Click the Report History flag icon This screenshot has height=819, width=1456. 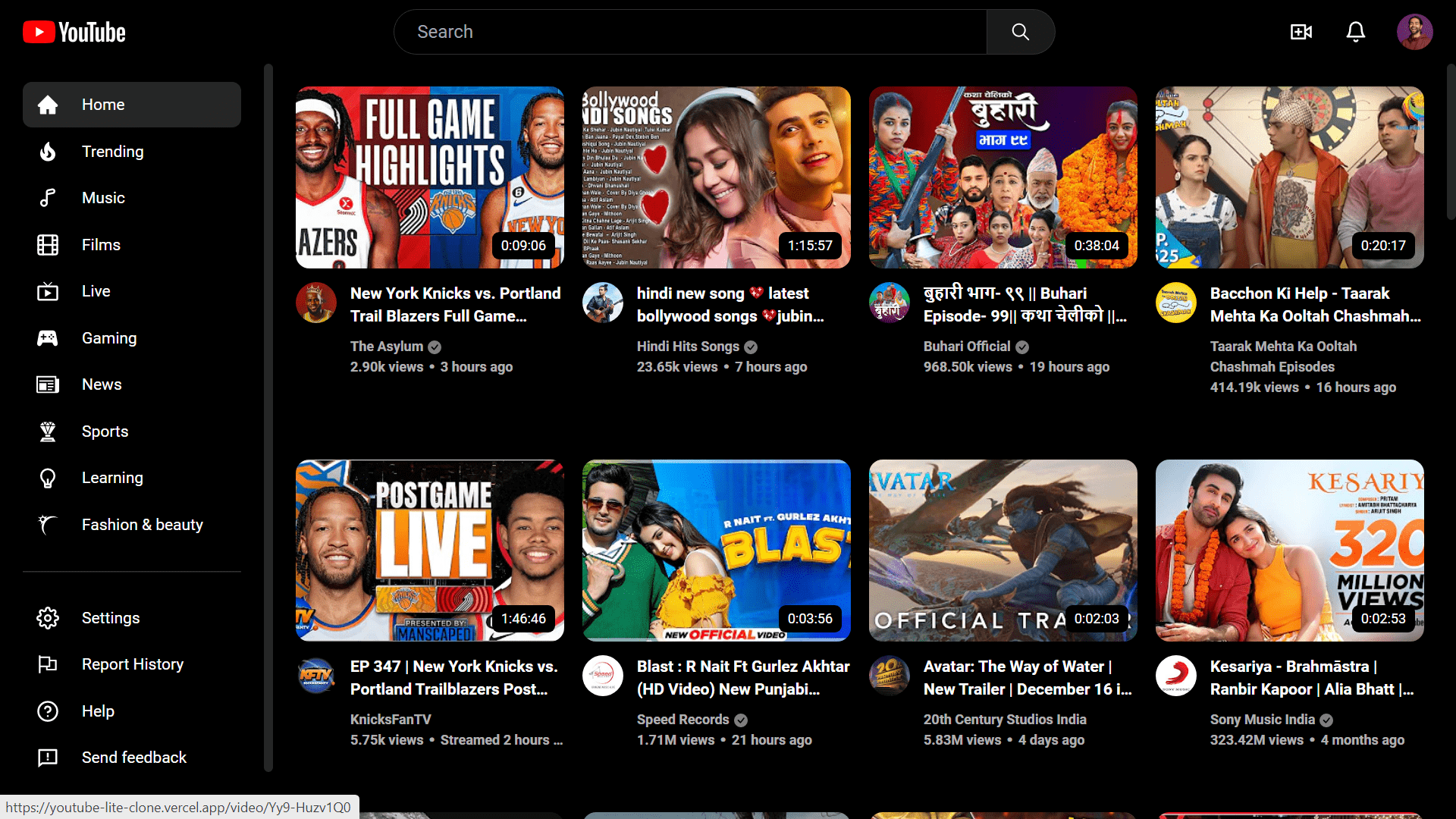(x=48, y=664)
